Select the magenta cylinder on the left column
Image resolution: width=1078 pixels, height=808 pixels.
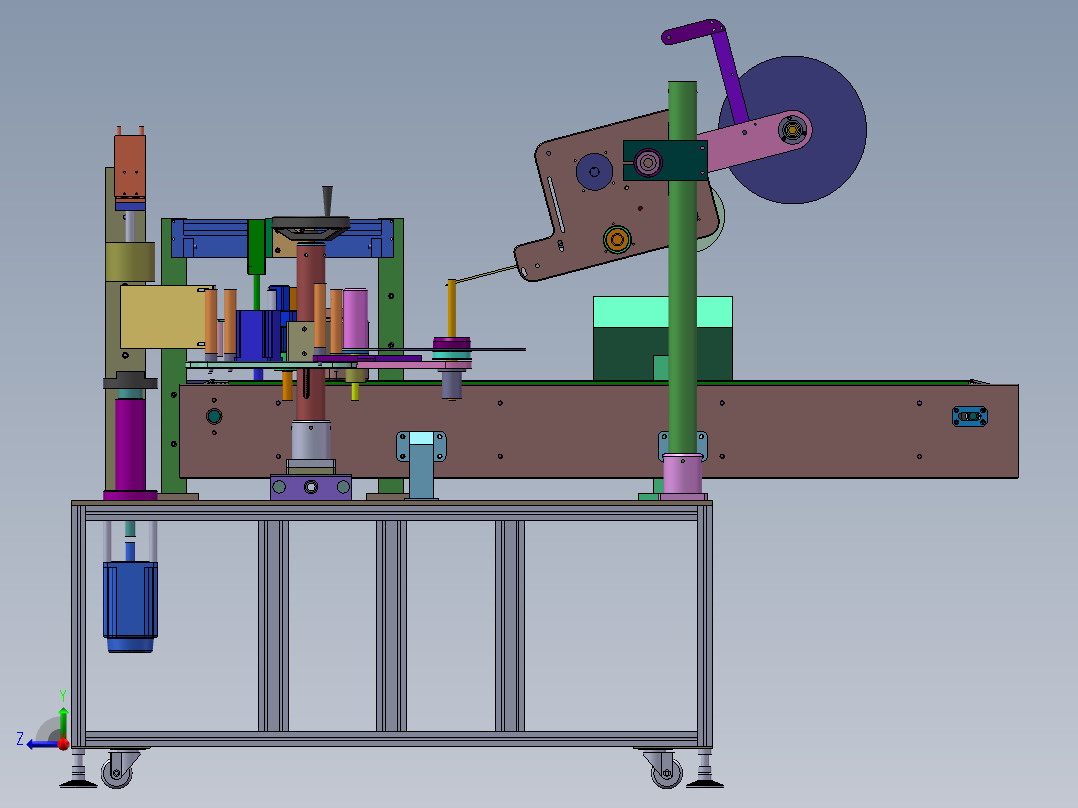click(x=130, y=444)
